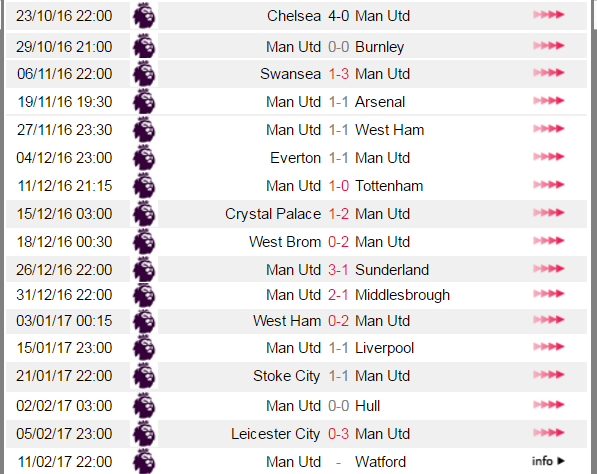Viewport: 597px width, 474px height.
Task: Open details arrows for Man Utd 1-0 Tottenham
Action: coord(548,185)
